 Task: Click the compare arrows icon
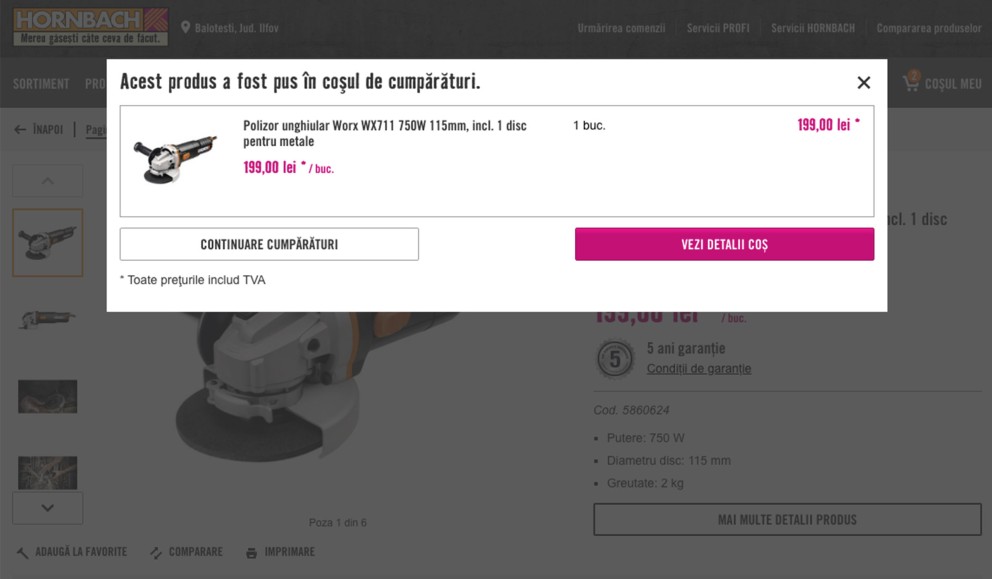tap(156, 552)
